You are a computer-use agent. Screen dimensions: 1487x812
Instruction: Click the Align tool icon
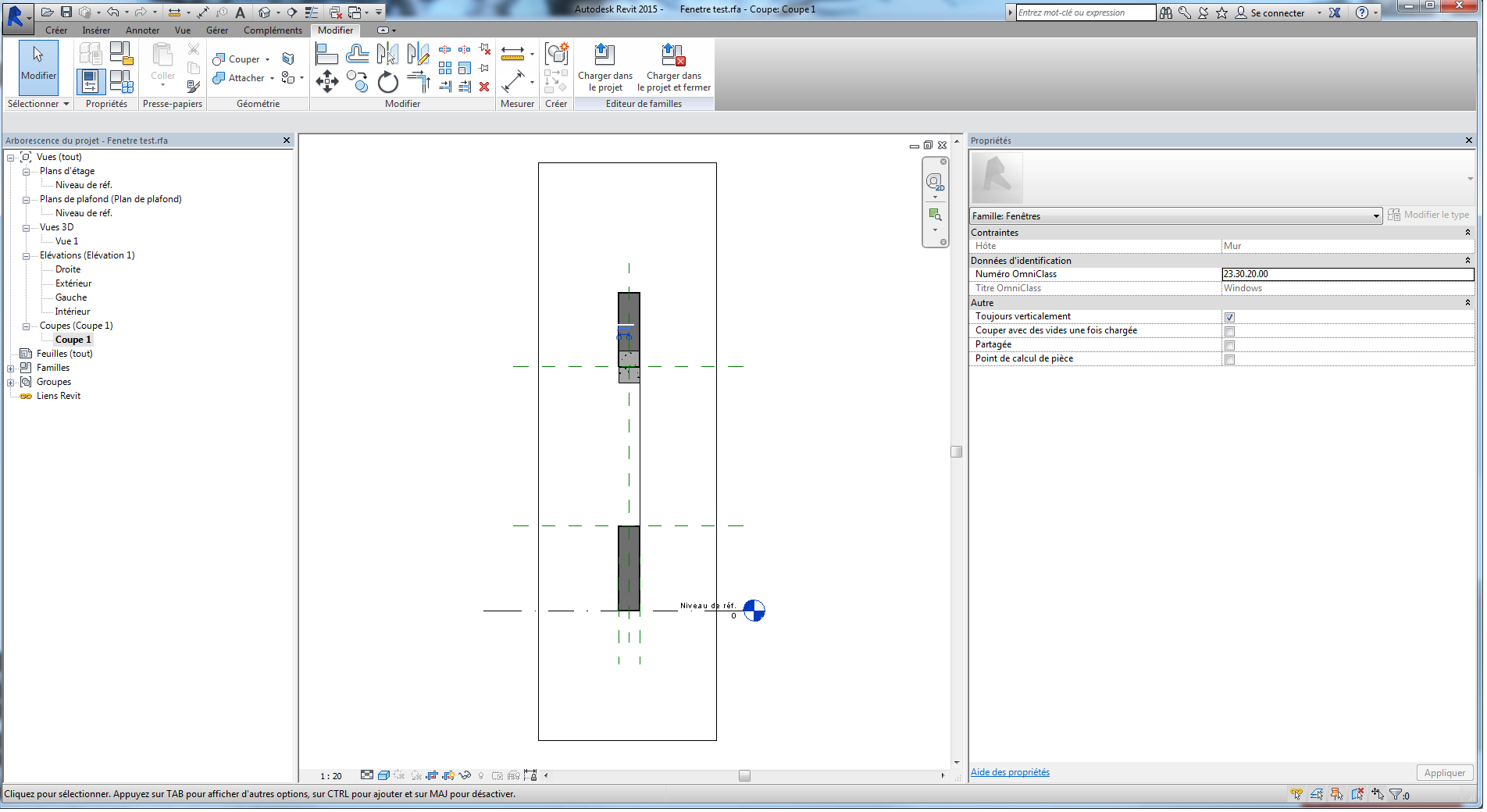point(326,54)
